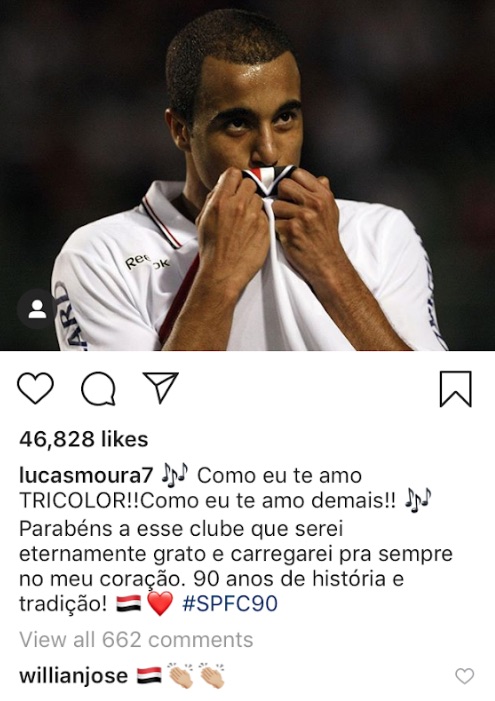View all 662 comments

pyautogui.click(x=136, y=640)
